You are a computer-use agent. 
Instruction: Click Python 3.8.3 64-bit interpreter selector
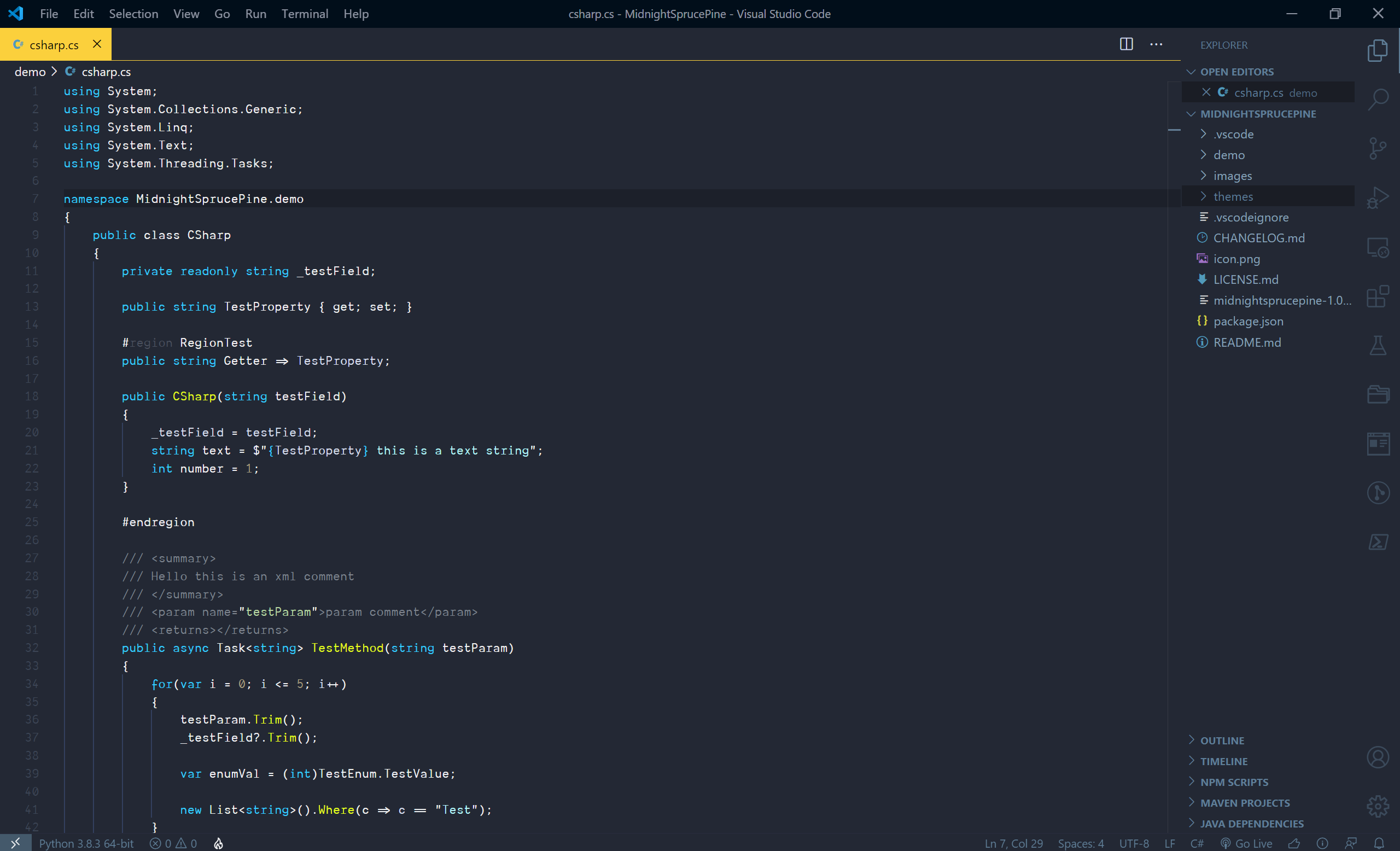86,843
